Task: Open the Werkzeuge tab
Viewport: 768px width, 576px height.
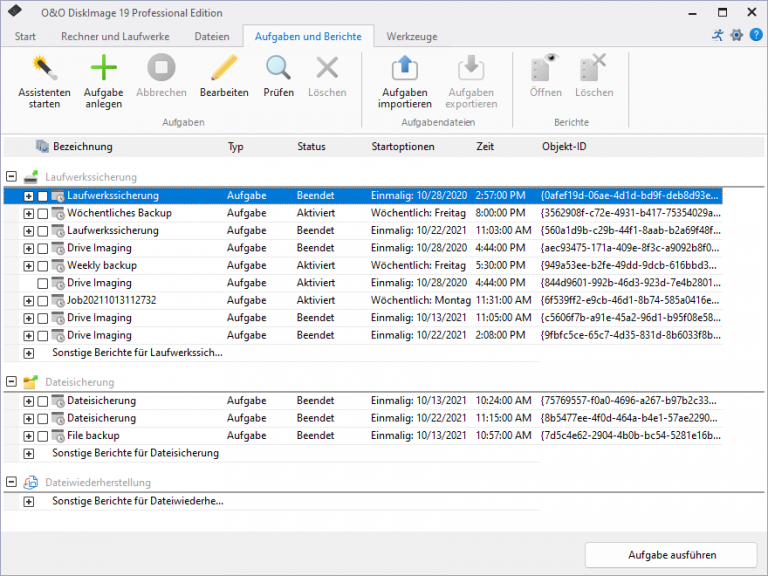Action: [411, 36]
